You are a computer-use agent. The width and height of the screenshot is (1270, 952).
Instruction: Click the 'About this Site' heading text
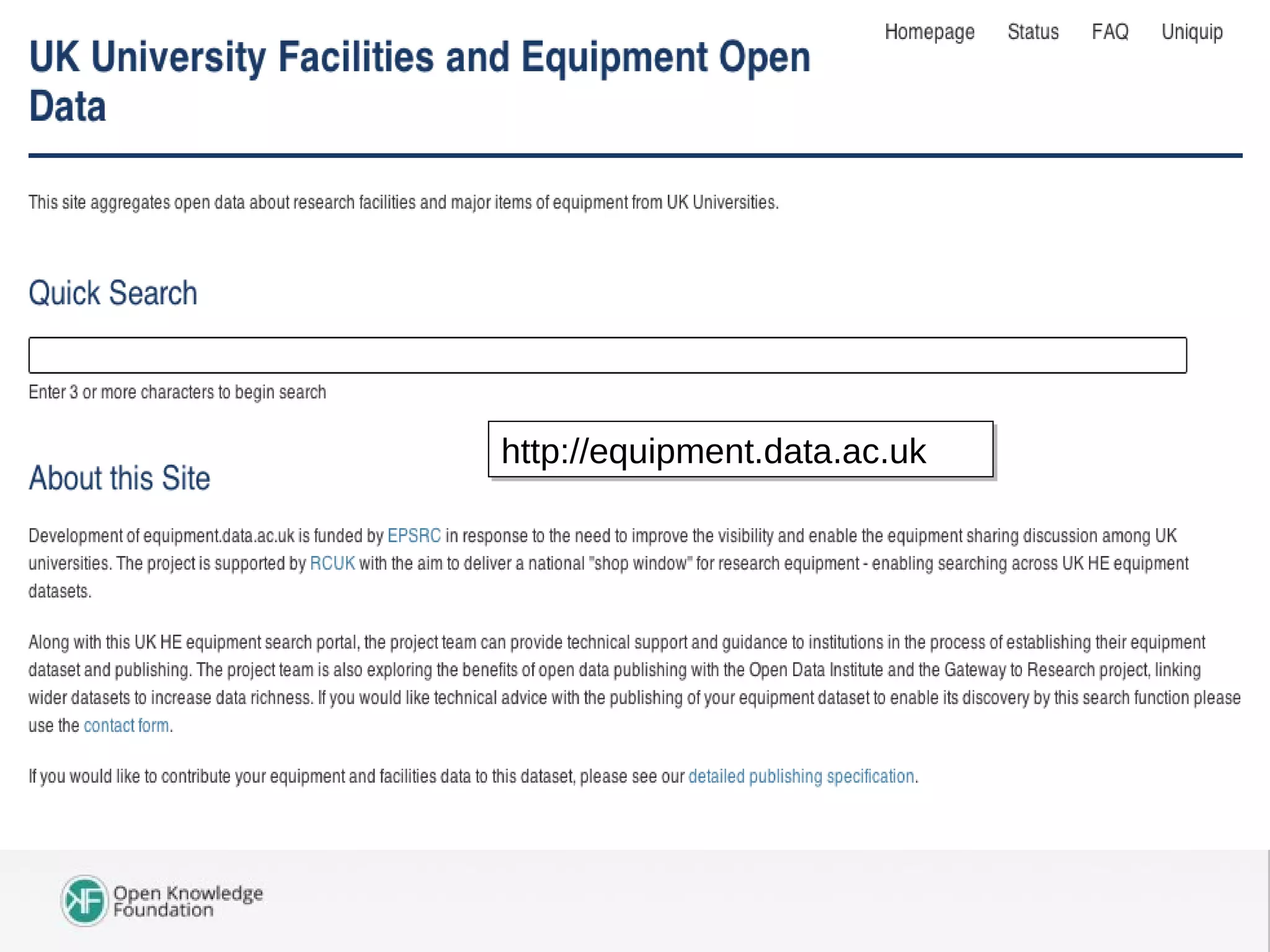120,478
